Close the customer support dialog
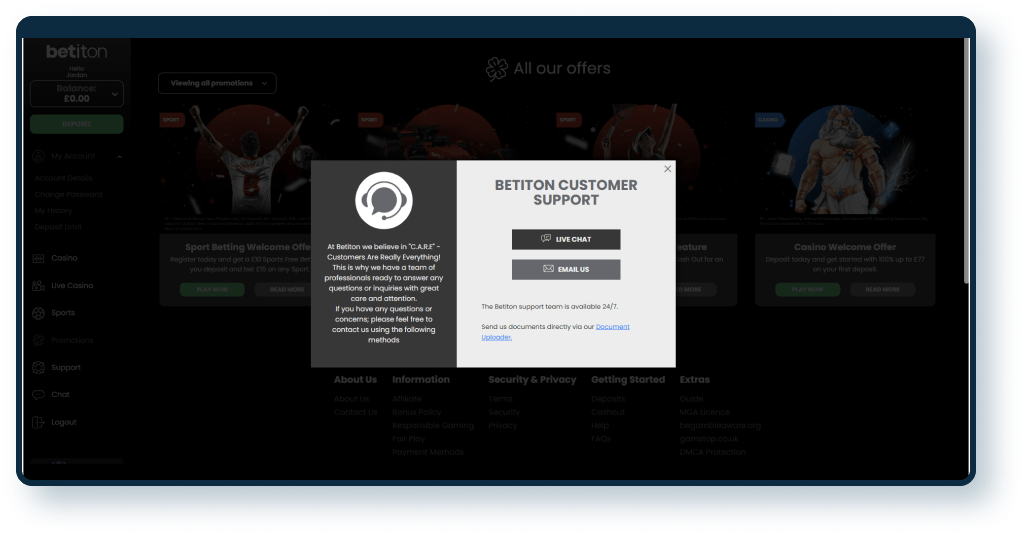 click(668, 169)
